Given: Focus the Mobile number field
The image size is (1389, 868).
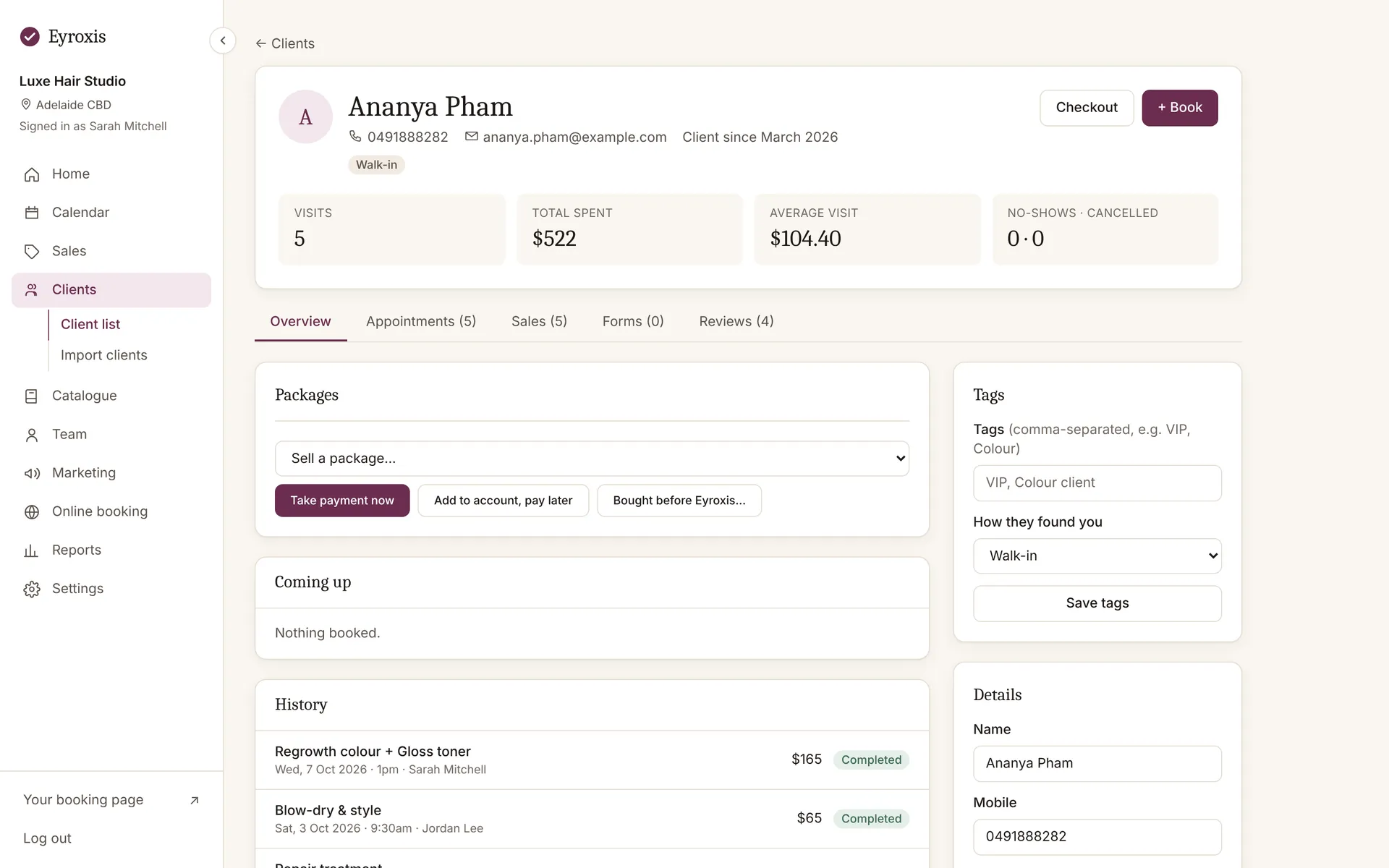Looking at the screenshot, I should click(1097, 837).
